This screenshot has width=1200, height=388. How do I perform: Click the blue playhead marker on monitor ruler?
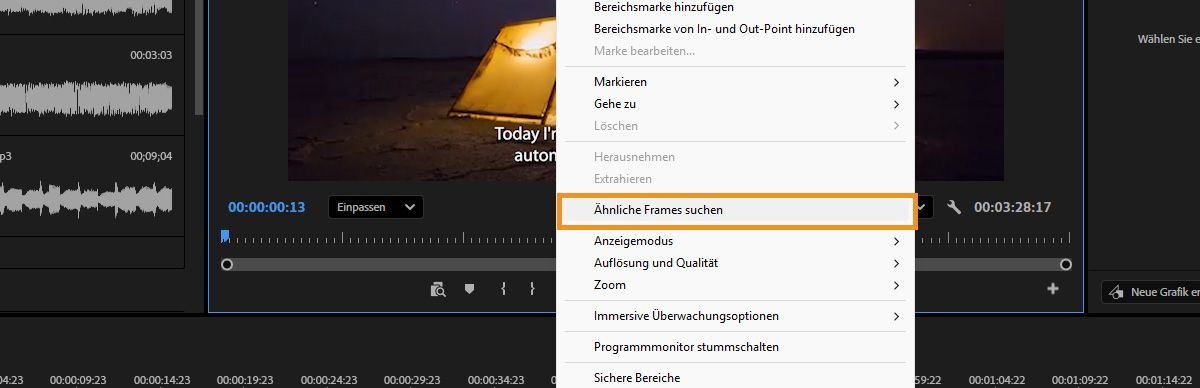225,236
